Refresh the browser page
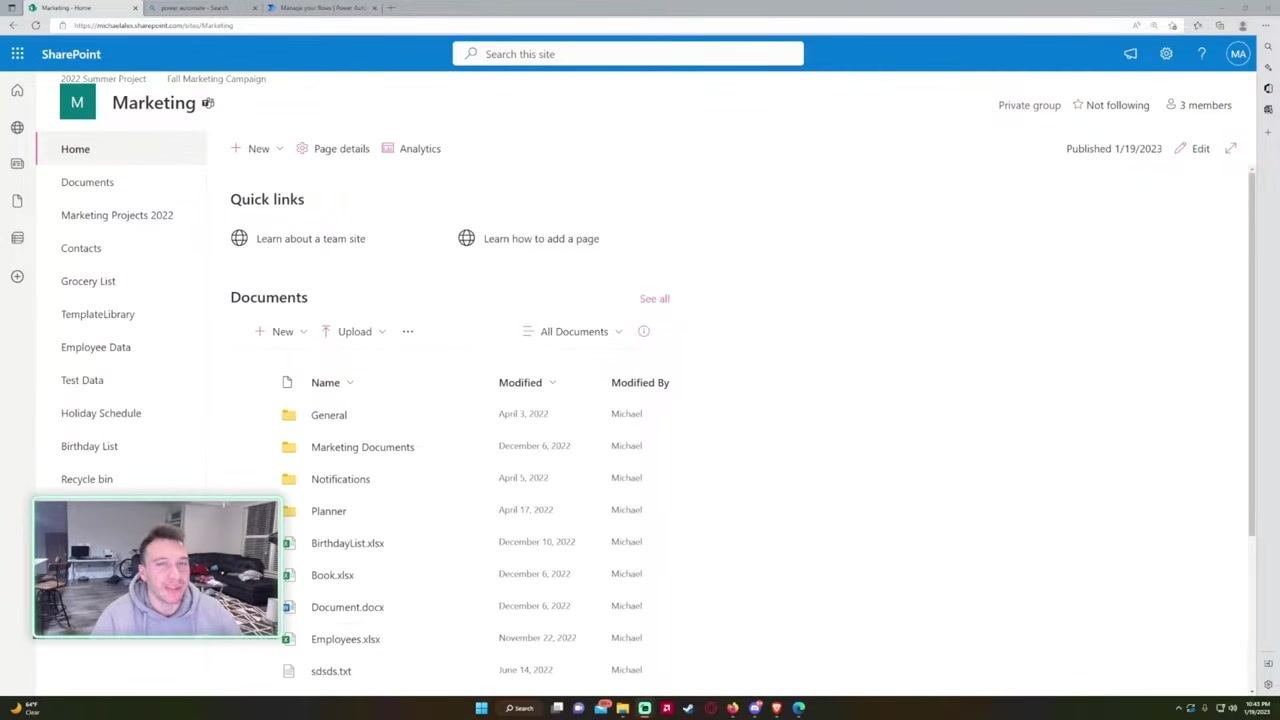The width and height of the screenshot is (1280, 720). click(x=36, y=25)
